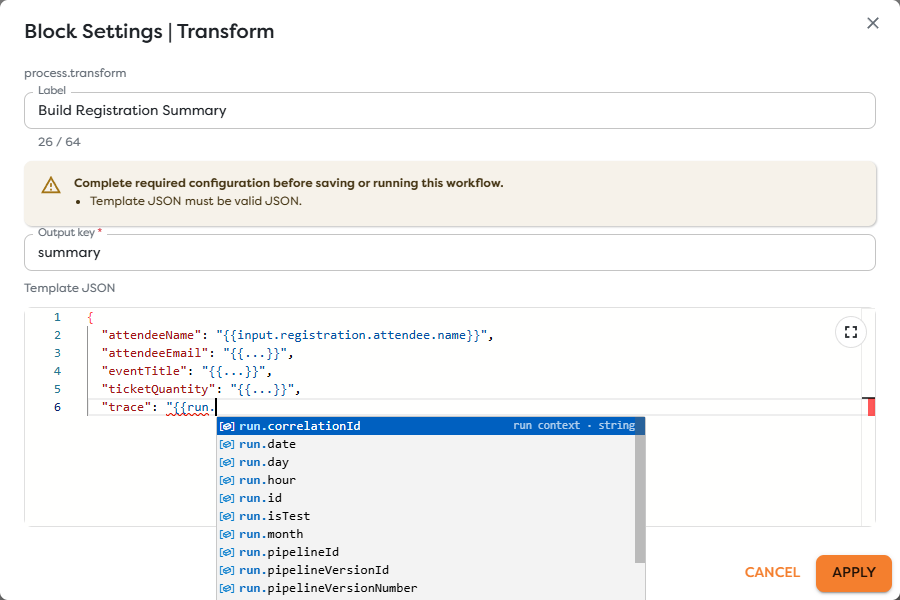This screenshot has height=600, width=900.
Task: Select run.id suggestion
Action: coord(426,498)
